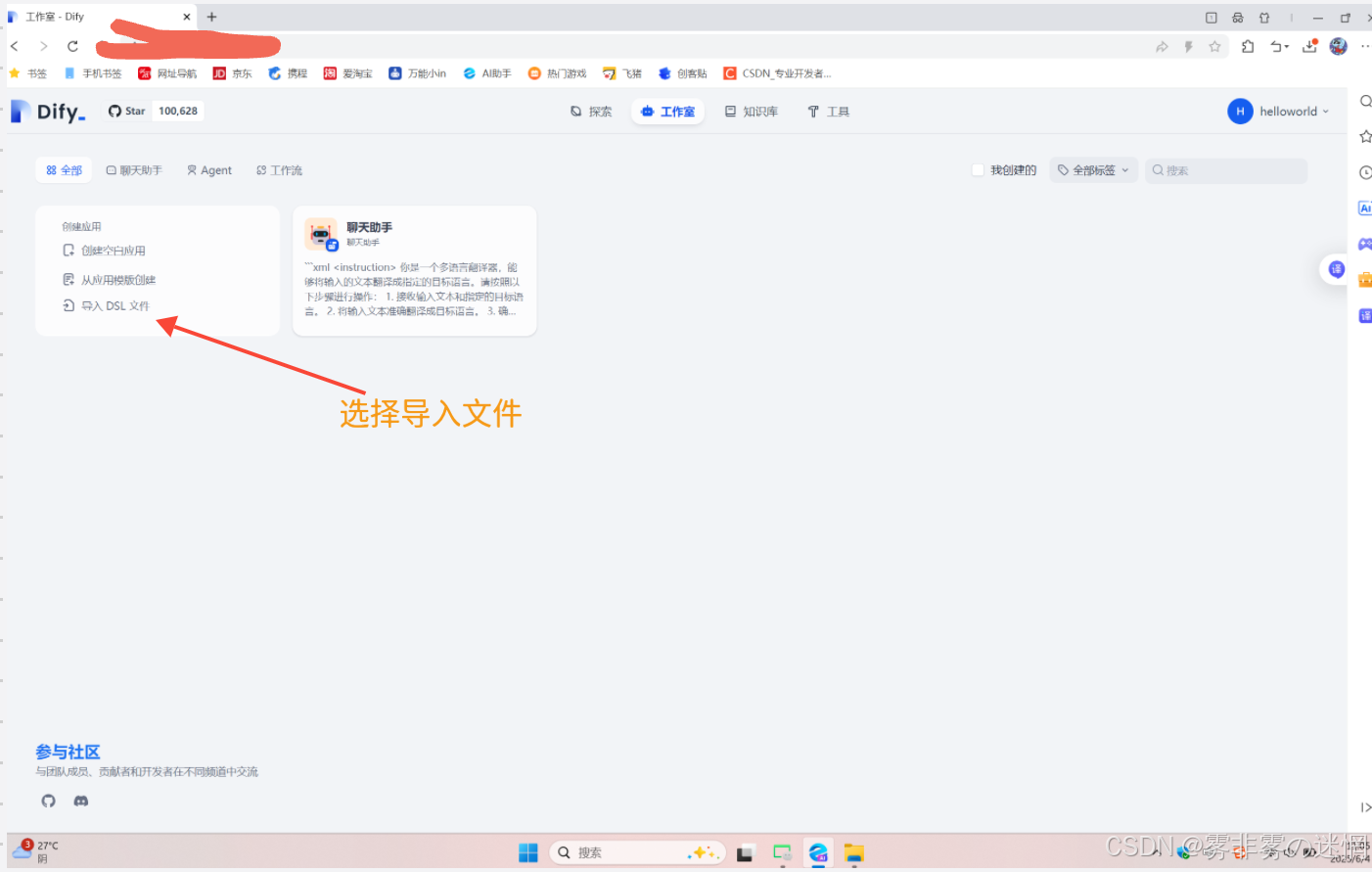
Task: Open the Discord community icon
Action: pyautogui.click(x=81, y=801)
